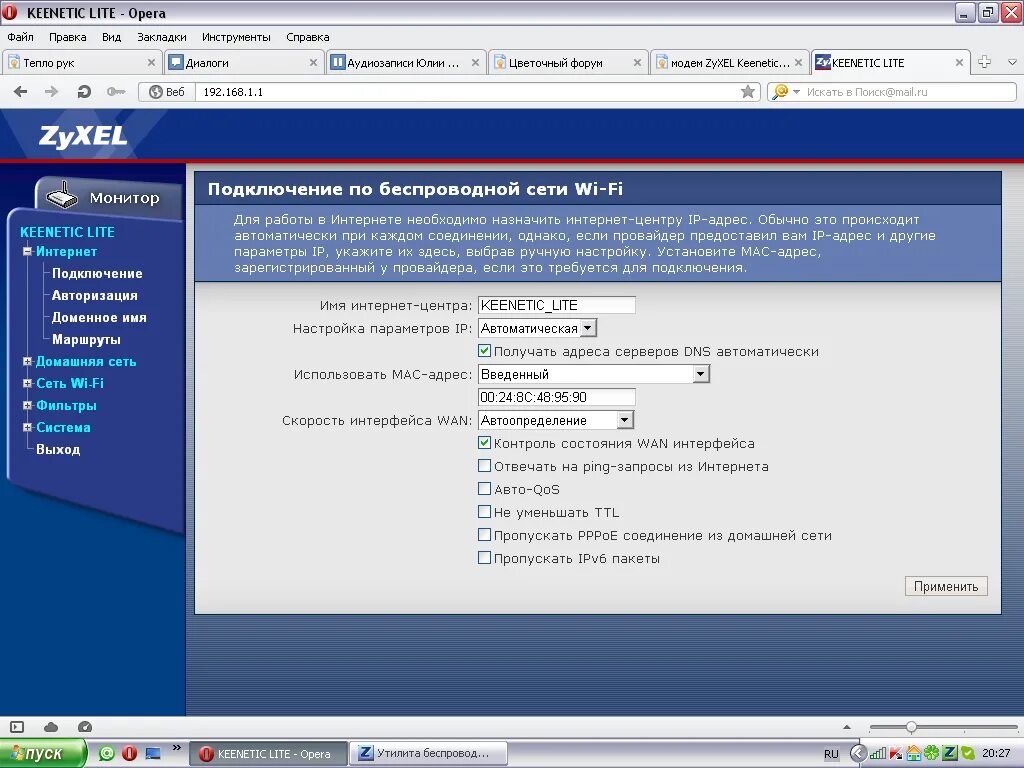Screen dimensions: 1024x768
Task: Show hidden tray icons arrow
Action: pyautogui.click(x=858, y=754)
